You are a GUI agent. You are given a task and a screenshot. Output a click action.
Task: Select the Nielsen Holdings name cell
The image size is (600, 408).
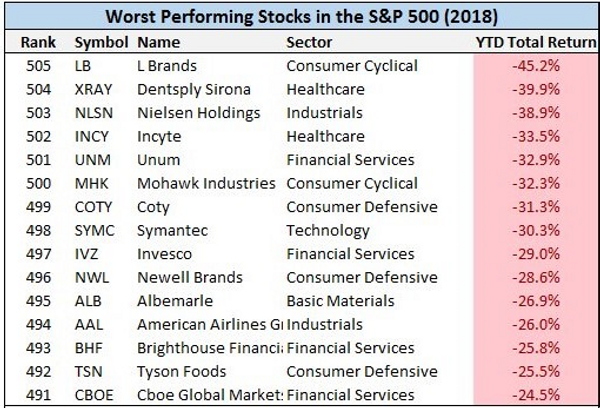tap(191, 113)
